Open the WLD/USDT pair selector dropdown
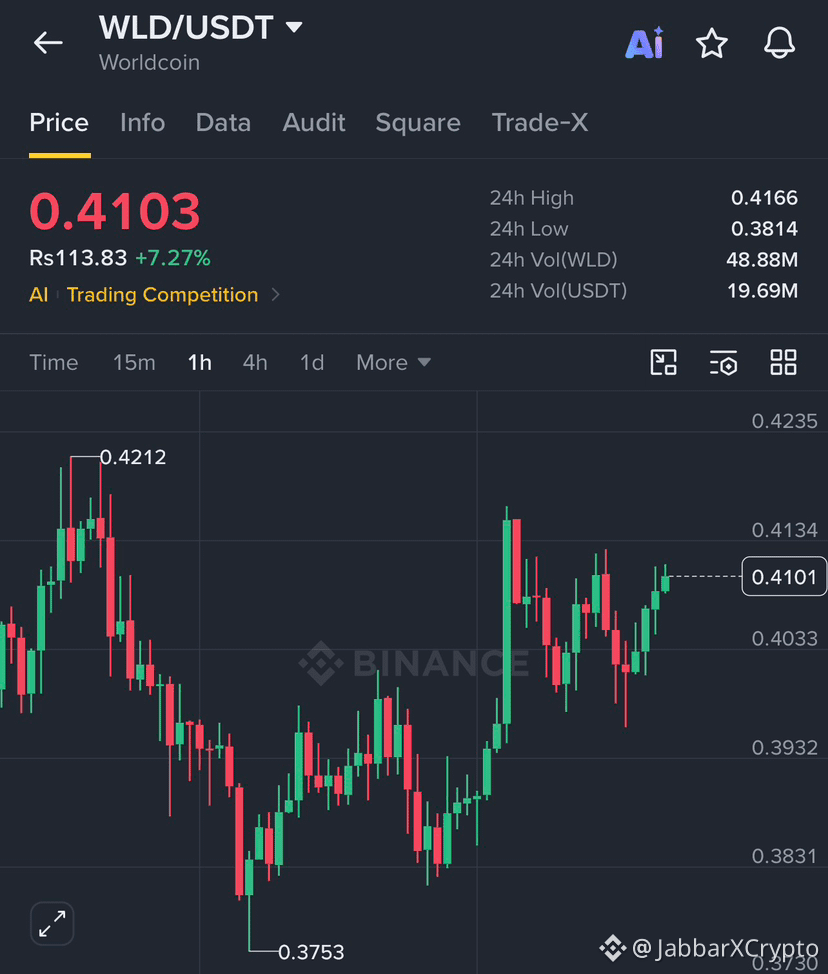Screen dimensions: 828x974 tap(200, 27)
